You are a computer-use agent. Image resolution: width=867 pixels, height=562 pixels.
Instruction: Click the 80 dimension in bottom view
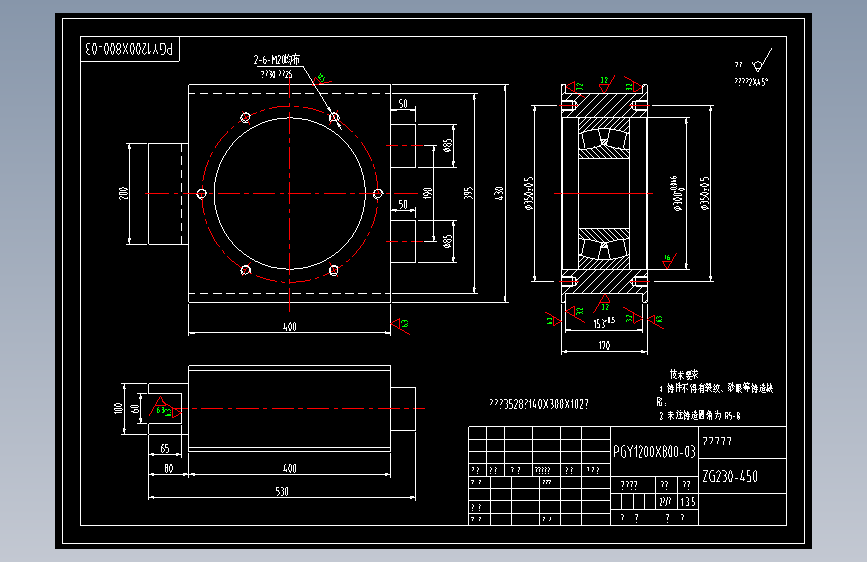point(169,468)
